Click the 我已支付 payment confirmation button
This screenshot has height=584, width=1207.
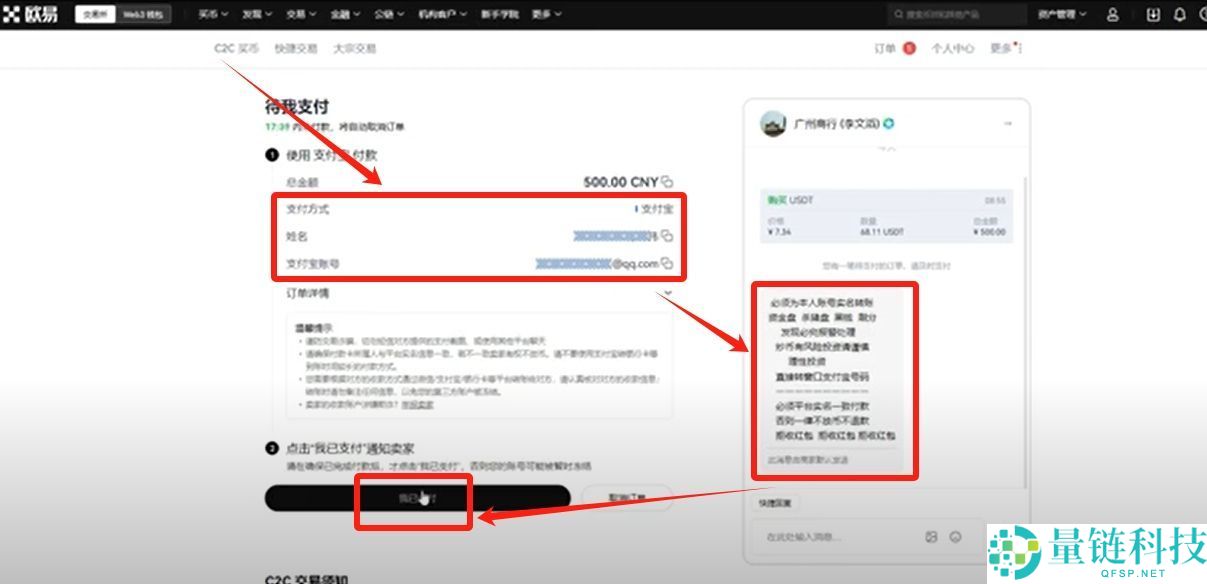(416, 498)
